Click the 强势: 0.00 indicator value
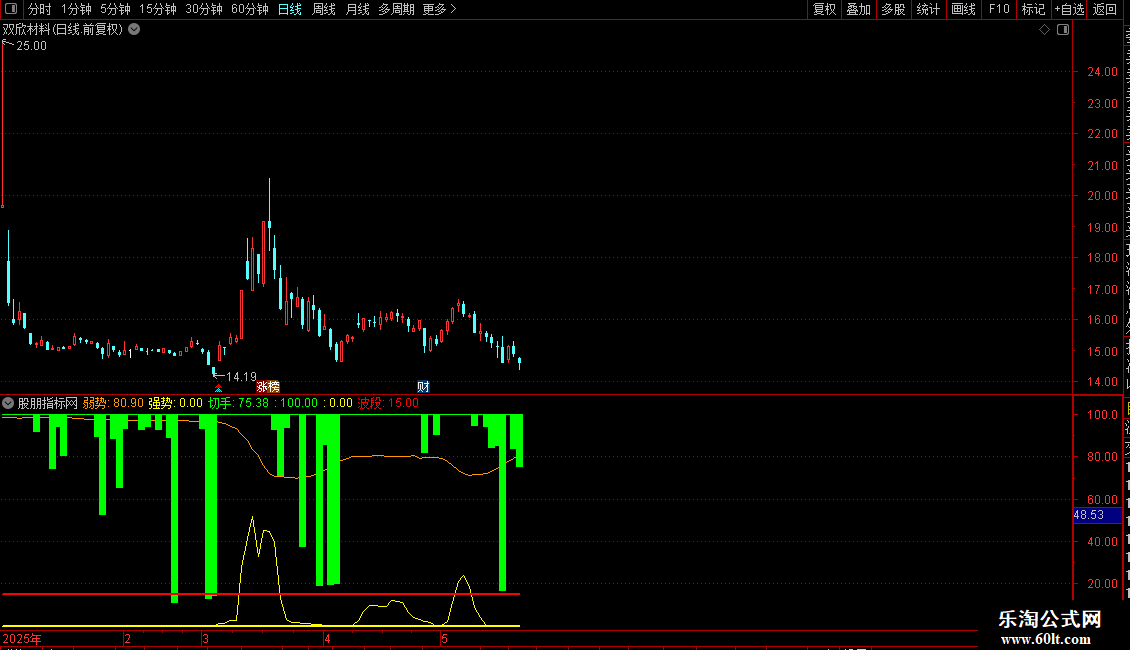1130x650 pixels. click(x=175, y=403)
